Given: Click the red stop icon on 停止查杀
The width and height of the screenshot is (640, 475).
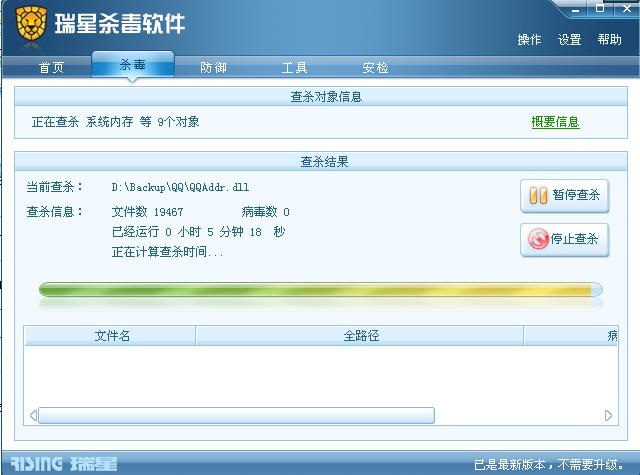Looking at the screenshot, I should (x=538, y=239).
